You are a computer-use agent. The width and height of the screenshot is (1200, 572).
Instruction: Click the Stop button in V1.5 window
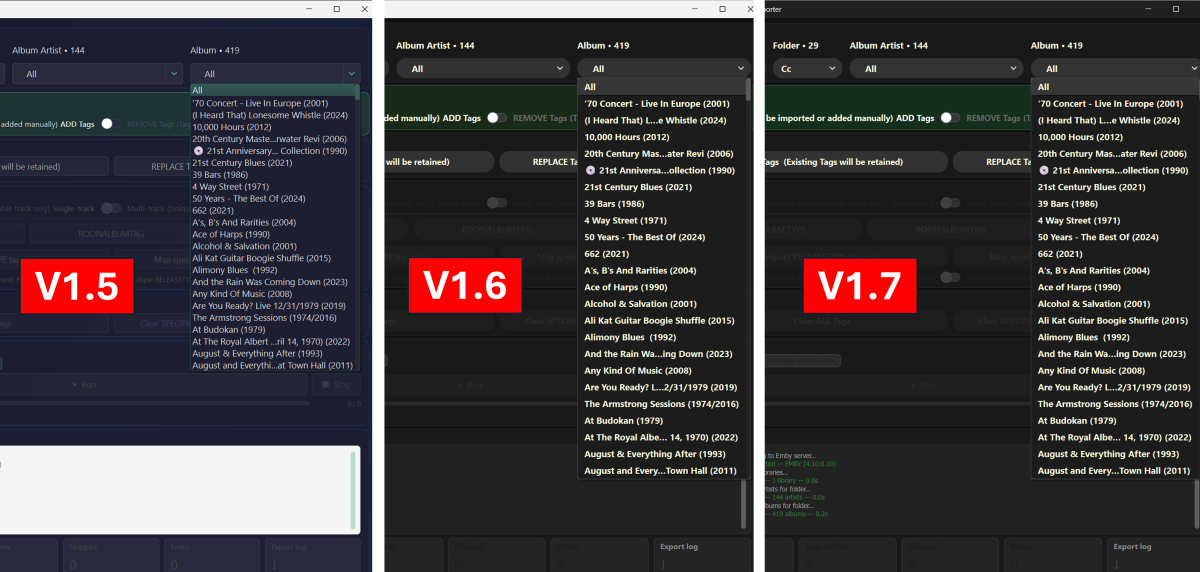point(335,384)
